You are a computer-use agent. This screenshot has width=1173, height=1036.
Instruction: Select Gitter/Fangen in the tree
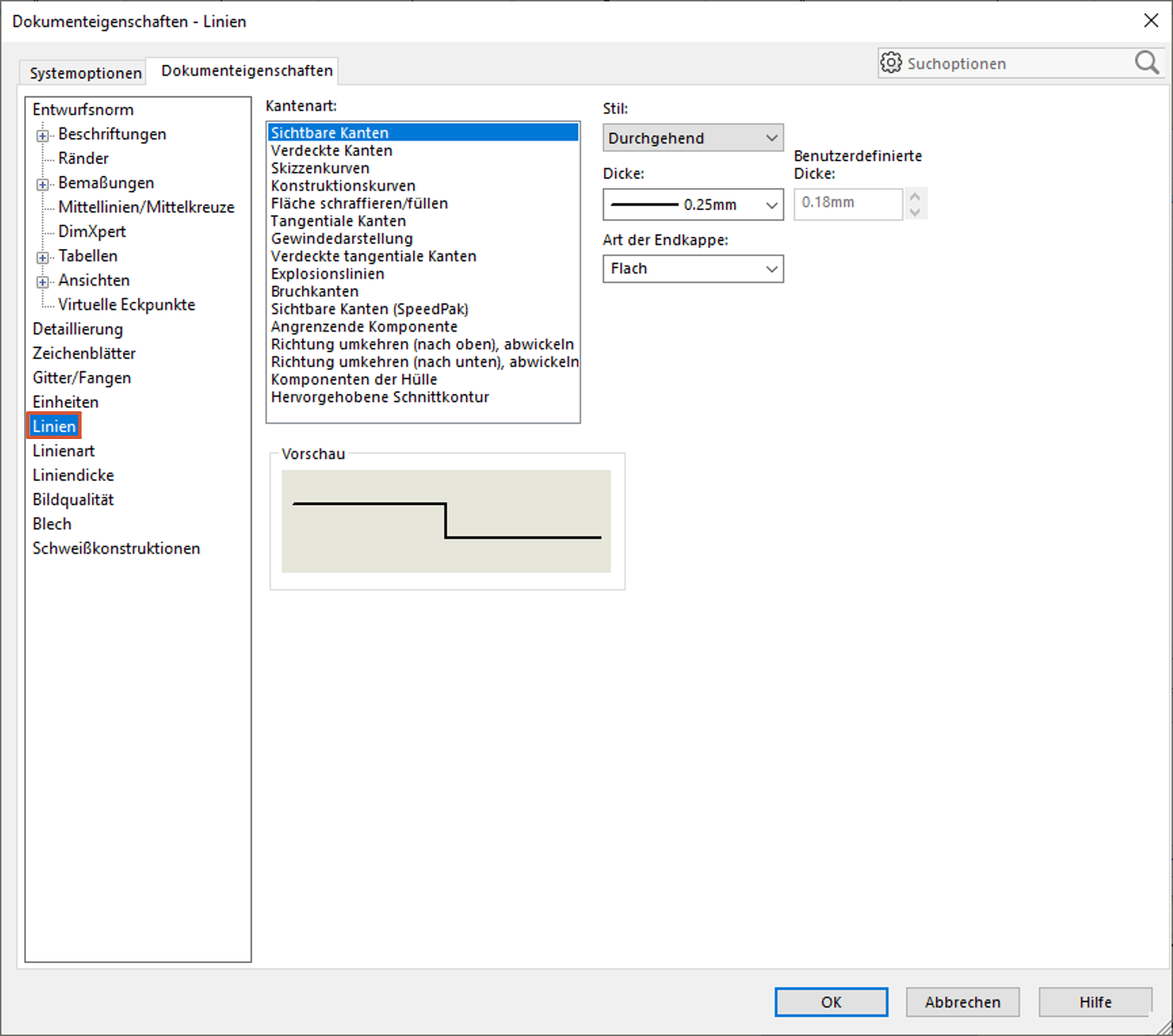click(82, 378)
